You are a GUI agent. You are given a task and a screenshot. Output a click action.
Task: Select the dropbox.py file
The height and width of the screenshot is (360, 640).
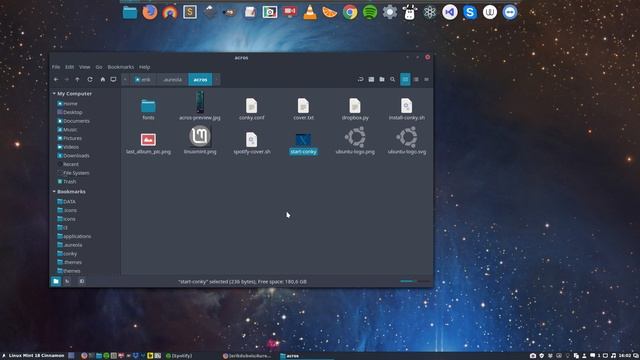(355, 109)
